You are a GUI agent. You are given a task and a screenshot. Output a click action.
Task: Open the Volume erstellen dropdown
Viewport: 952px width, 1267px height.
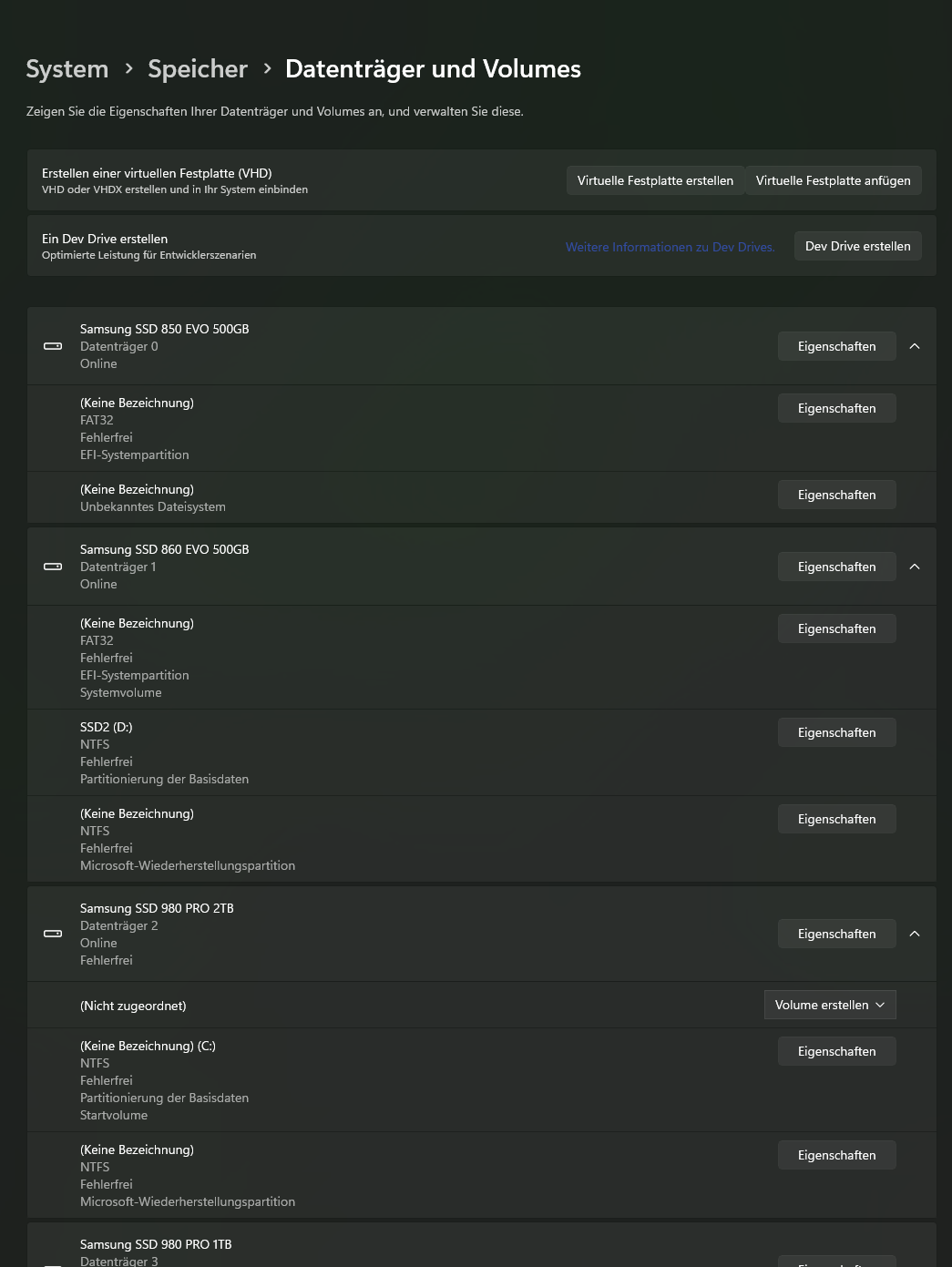point(830,1005)
